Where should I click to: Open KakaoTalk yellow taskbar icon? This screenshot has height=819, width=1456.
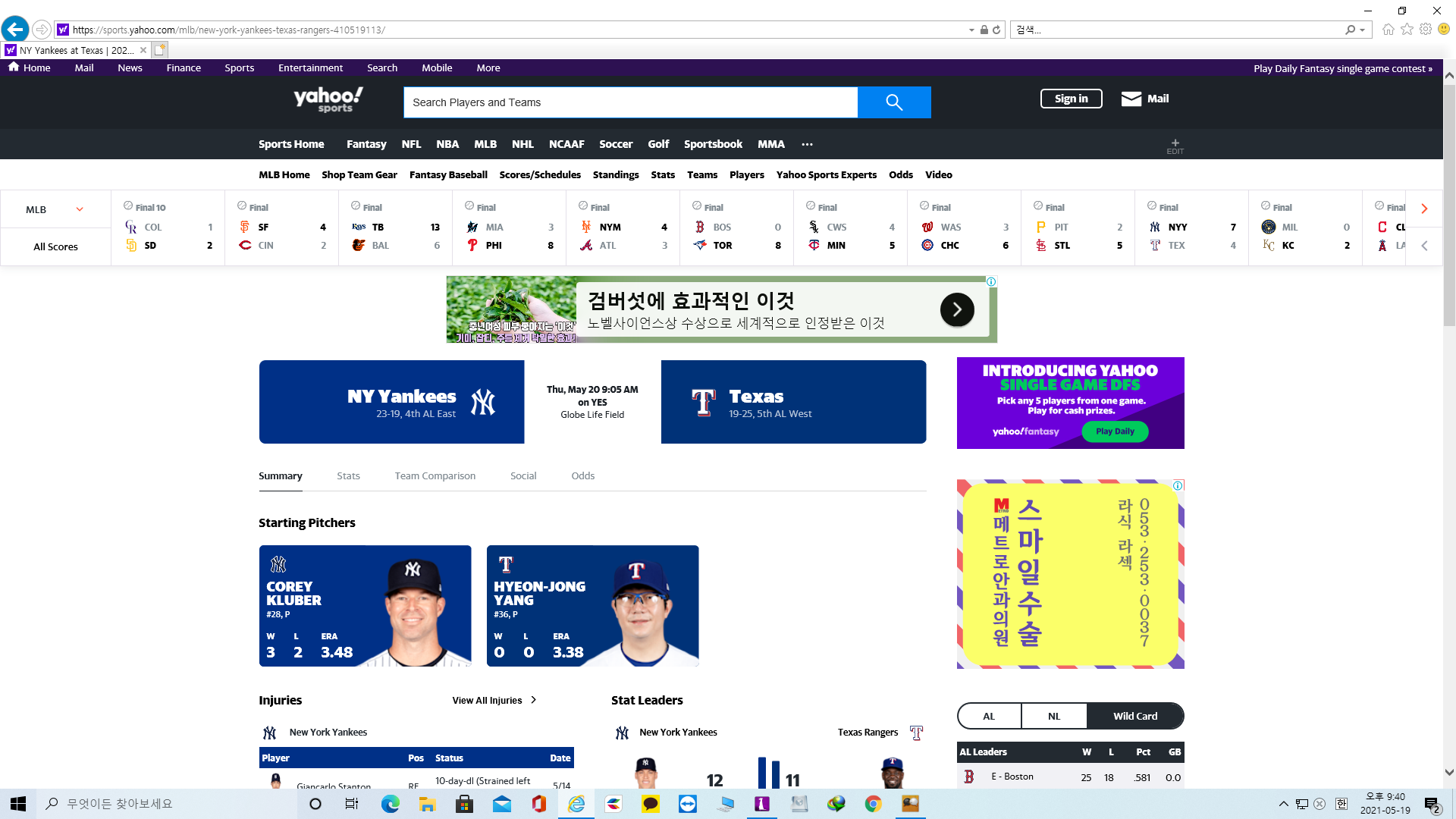(x=650, y=804)
